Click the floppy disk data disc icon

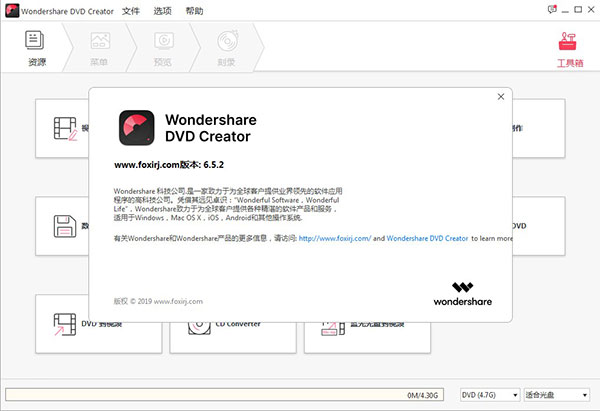pos(65,226)
